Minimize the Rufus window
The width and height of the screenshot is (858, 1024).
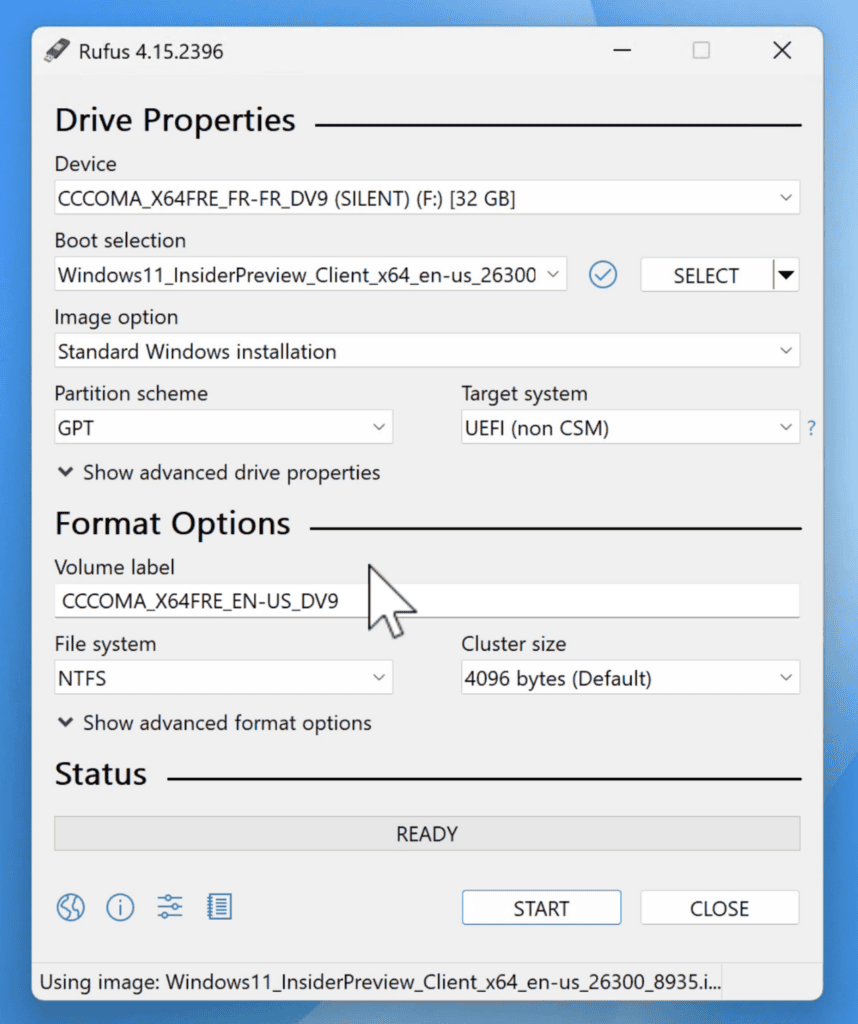(x=622, y=51)
